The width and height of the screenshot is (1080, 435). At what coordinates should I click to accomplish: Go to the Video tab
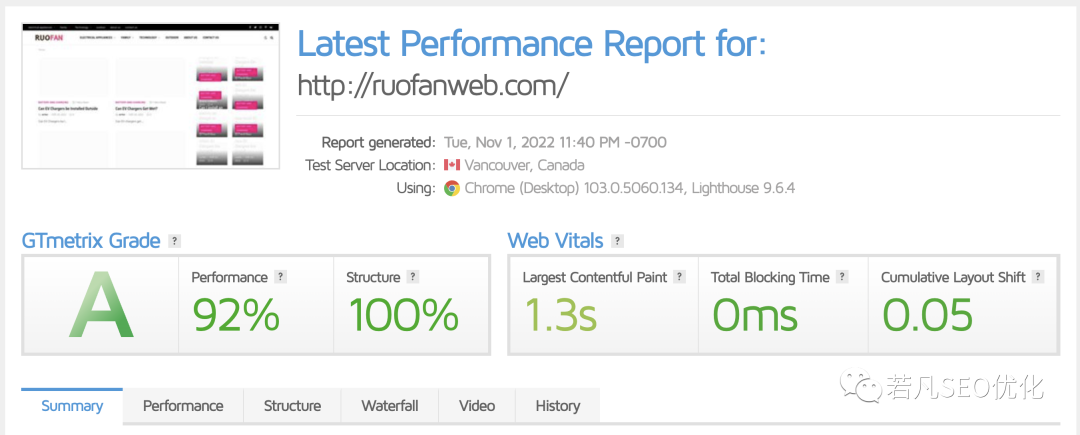pos(477,405)
